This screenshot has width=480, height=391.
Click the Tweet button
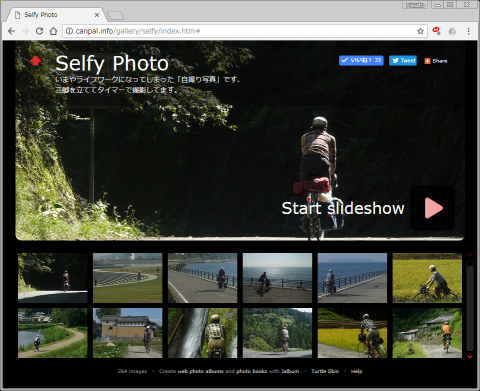click(x=403, y=60)
